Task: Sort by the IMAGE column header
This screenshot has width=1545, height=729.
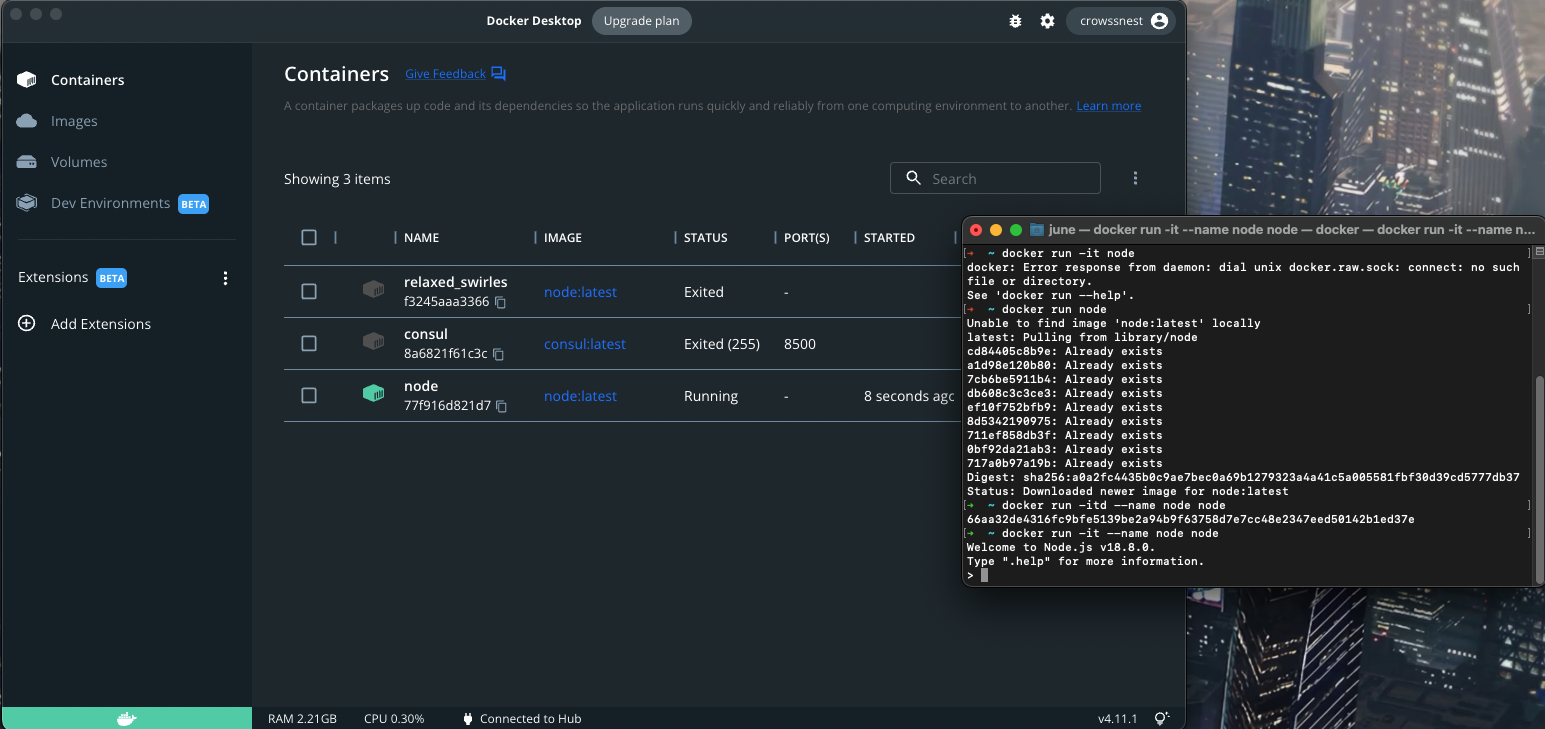Action: [x=563, y=238]
